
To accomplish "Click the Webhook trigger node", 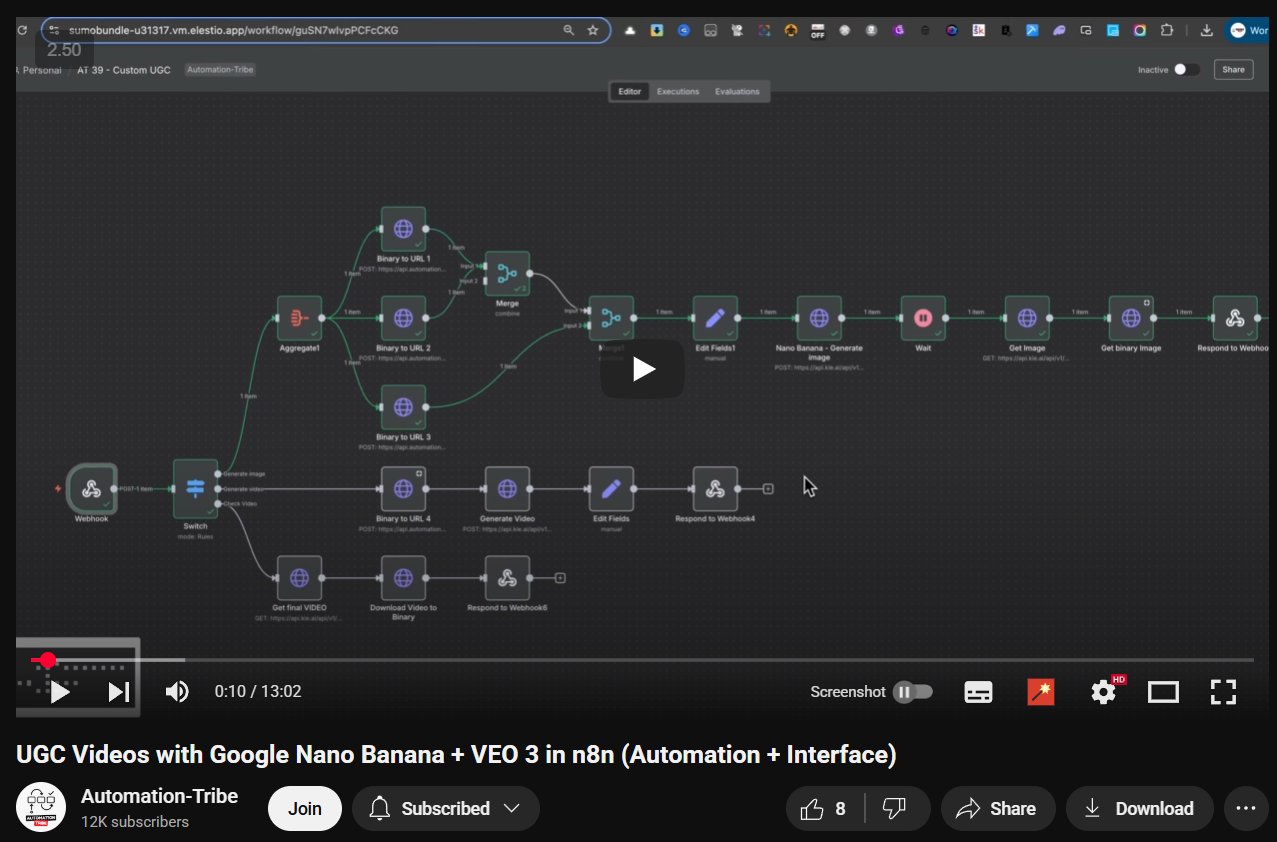I will 92,488.
